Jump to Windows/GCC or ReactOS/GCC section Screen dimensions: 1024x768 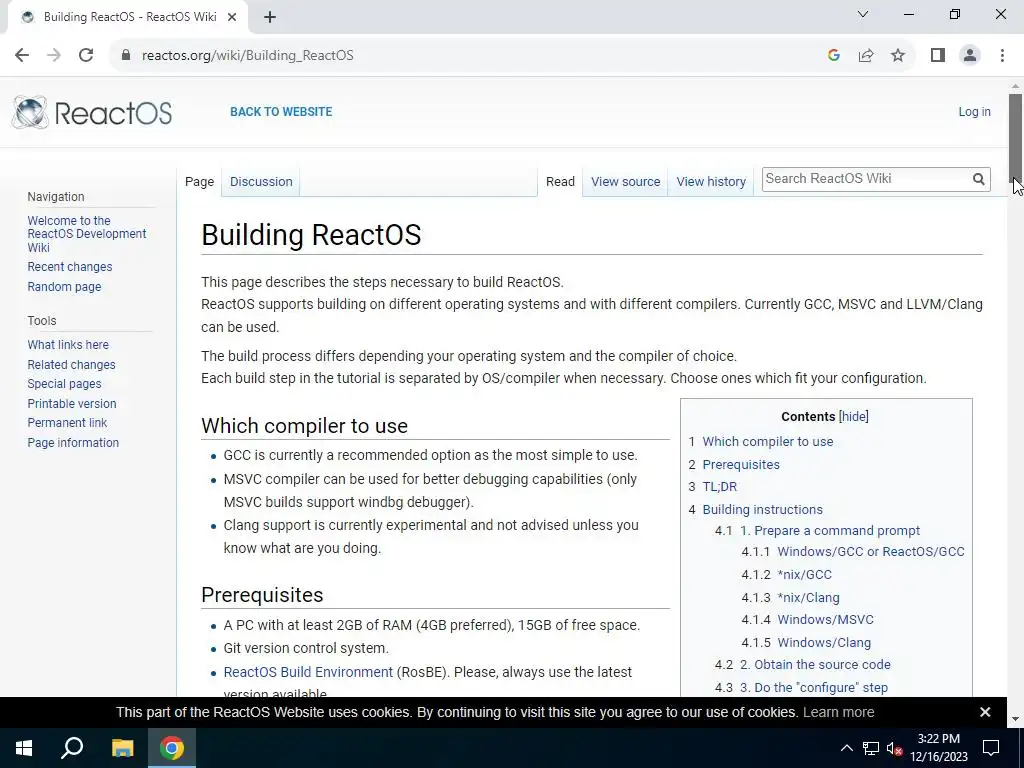(x=871, y=552)
